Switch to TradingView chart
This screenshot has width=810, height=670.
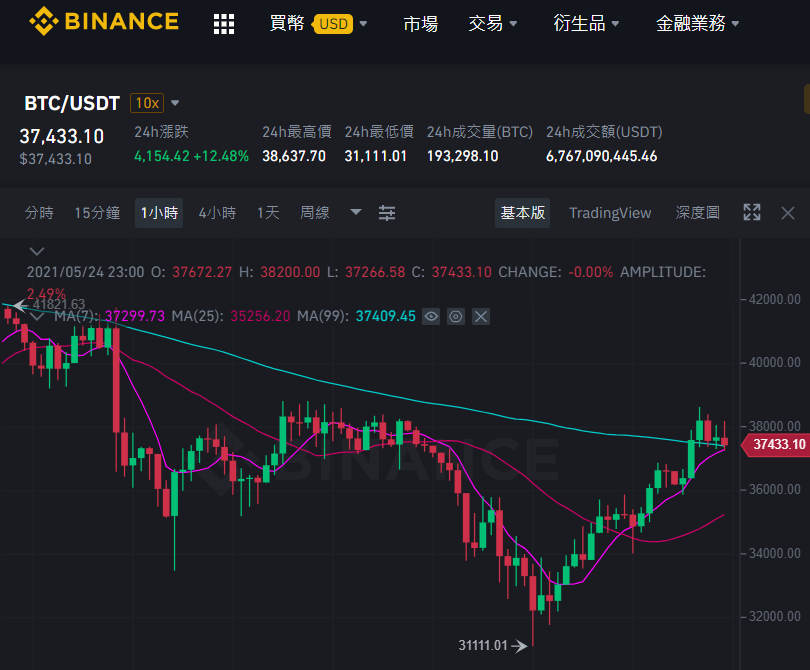click(610, 213)
